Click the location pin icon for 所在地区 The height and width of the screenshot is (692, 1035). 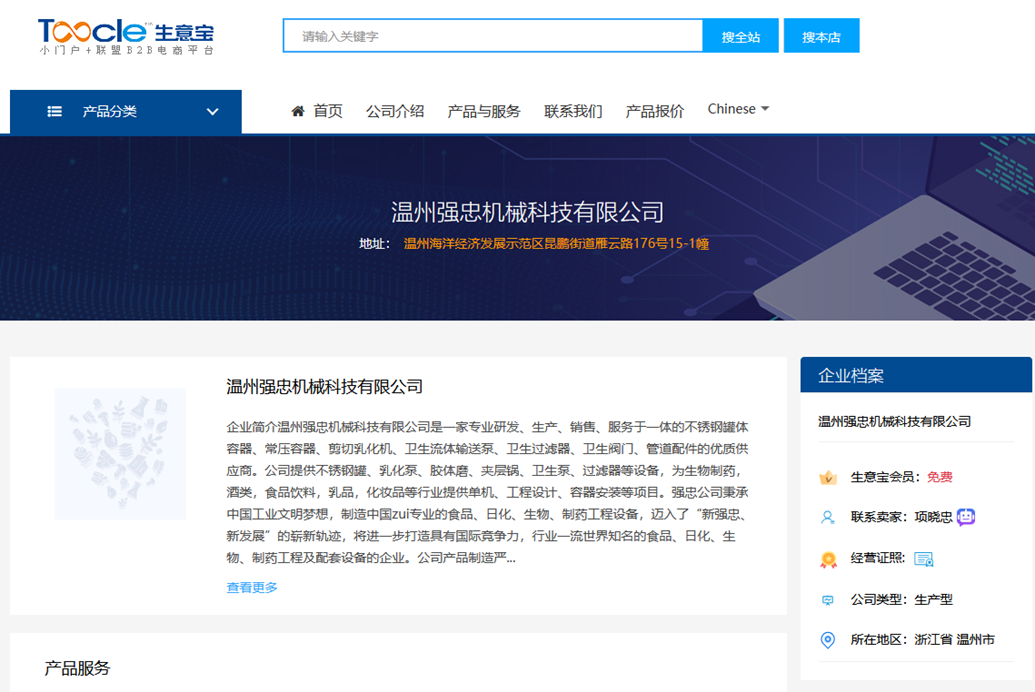click(827, 640)
